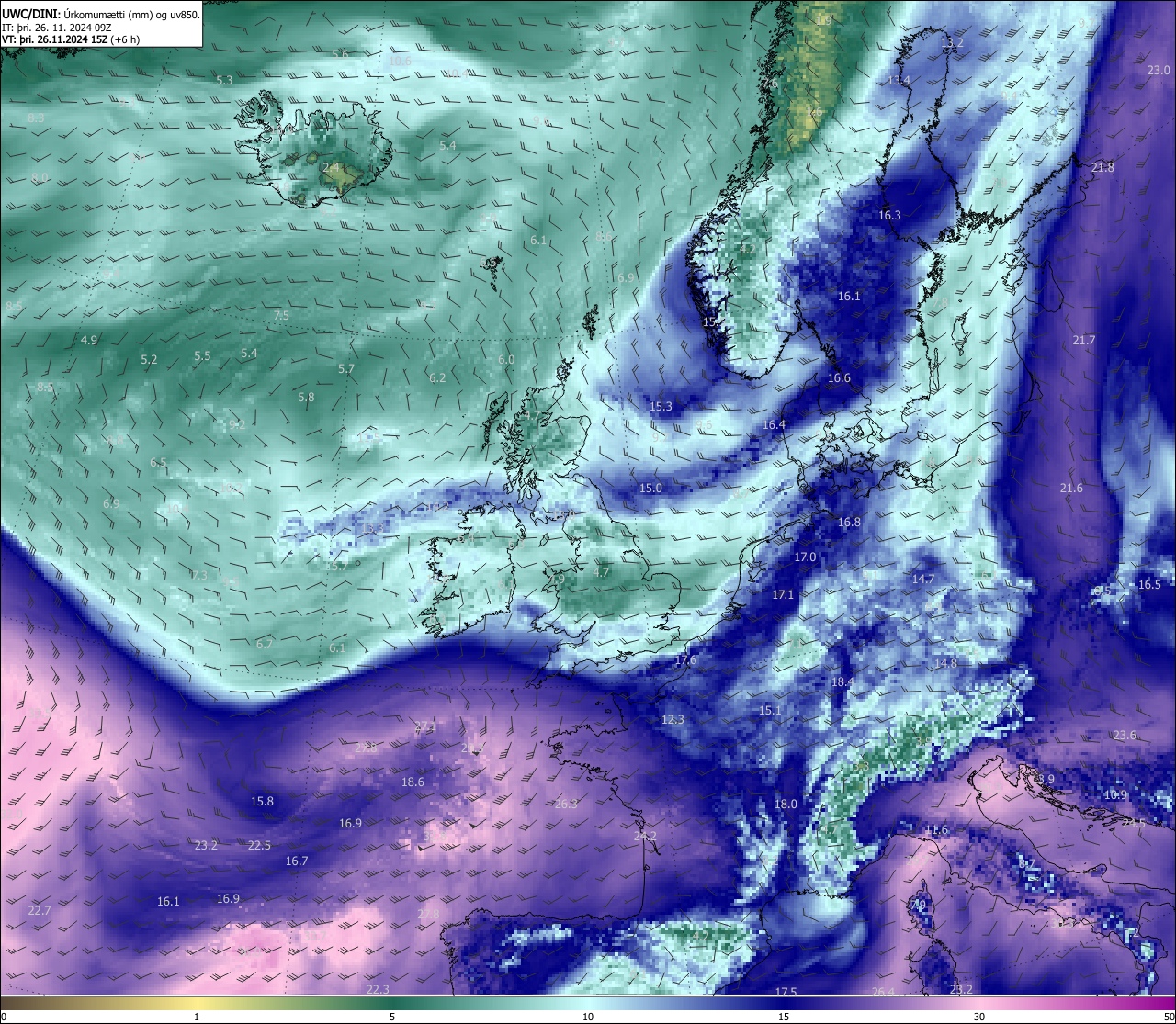Click the 18.6 value label
Viewport: 1176px width, 1024px height.
click(x=413, y=782)
